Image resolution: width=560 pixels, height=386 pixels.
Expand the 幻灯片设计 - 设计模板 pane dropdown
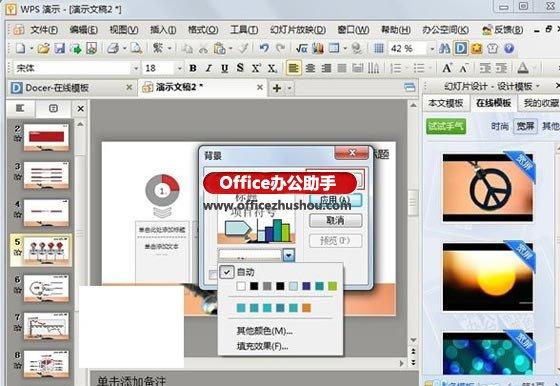pyautogui.click(x=537, y=86)
